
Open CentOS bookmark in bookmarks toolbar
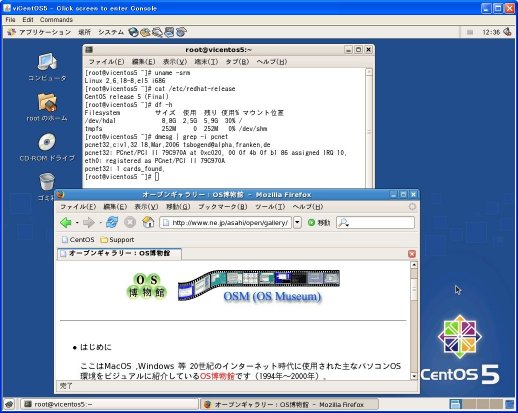(78, 240)
